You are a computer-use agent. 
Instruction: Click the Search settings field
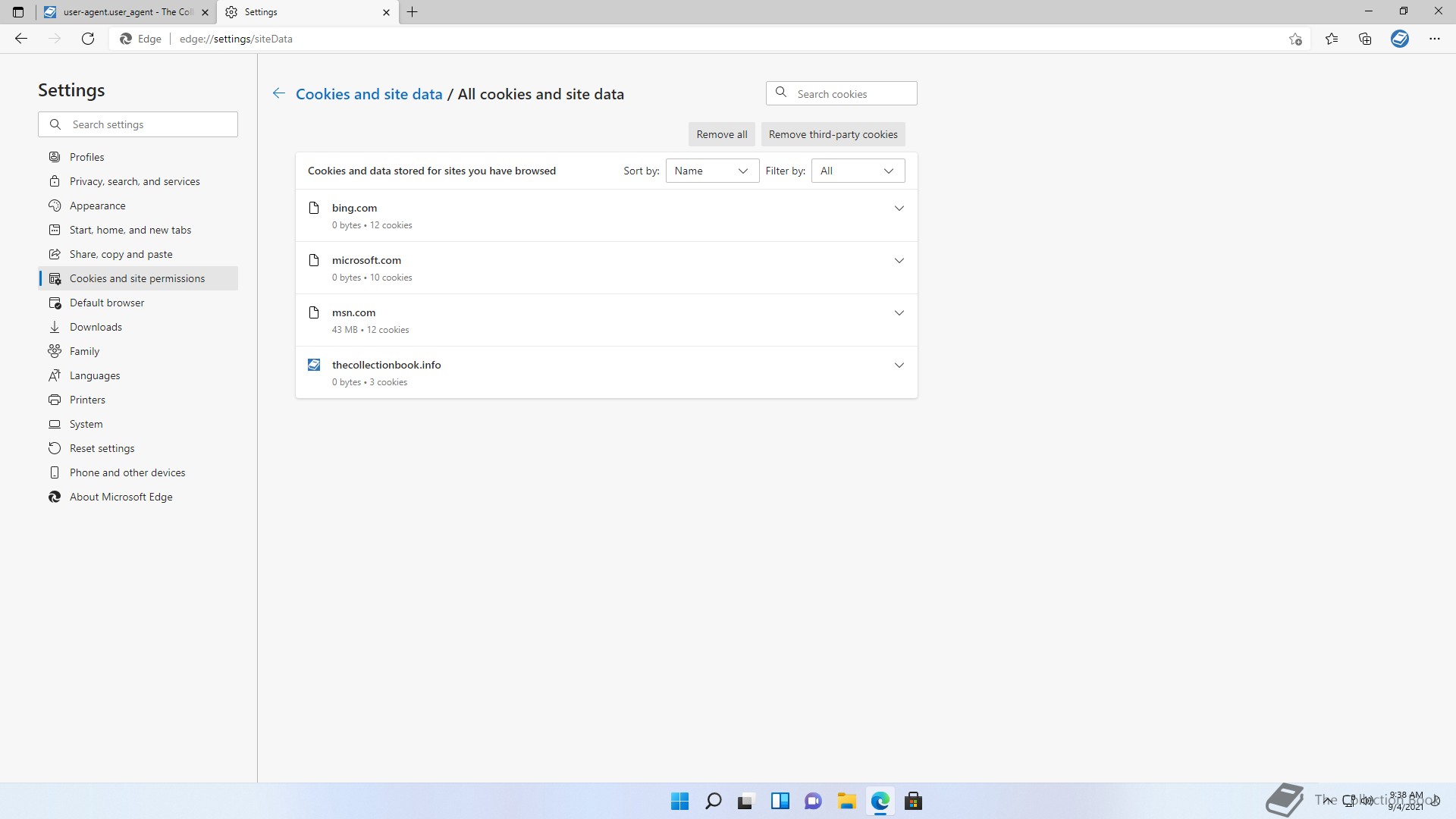(x=138, y=124)
